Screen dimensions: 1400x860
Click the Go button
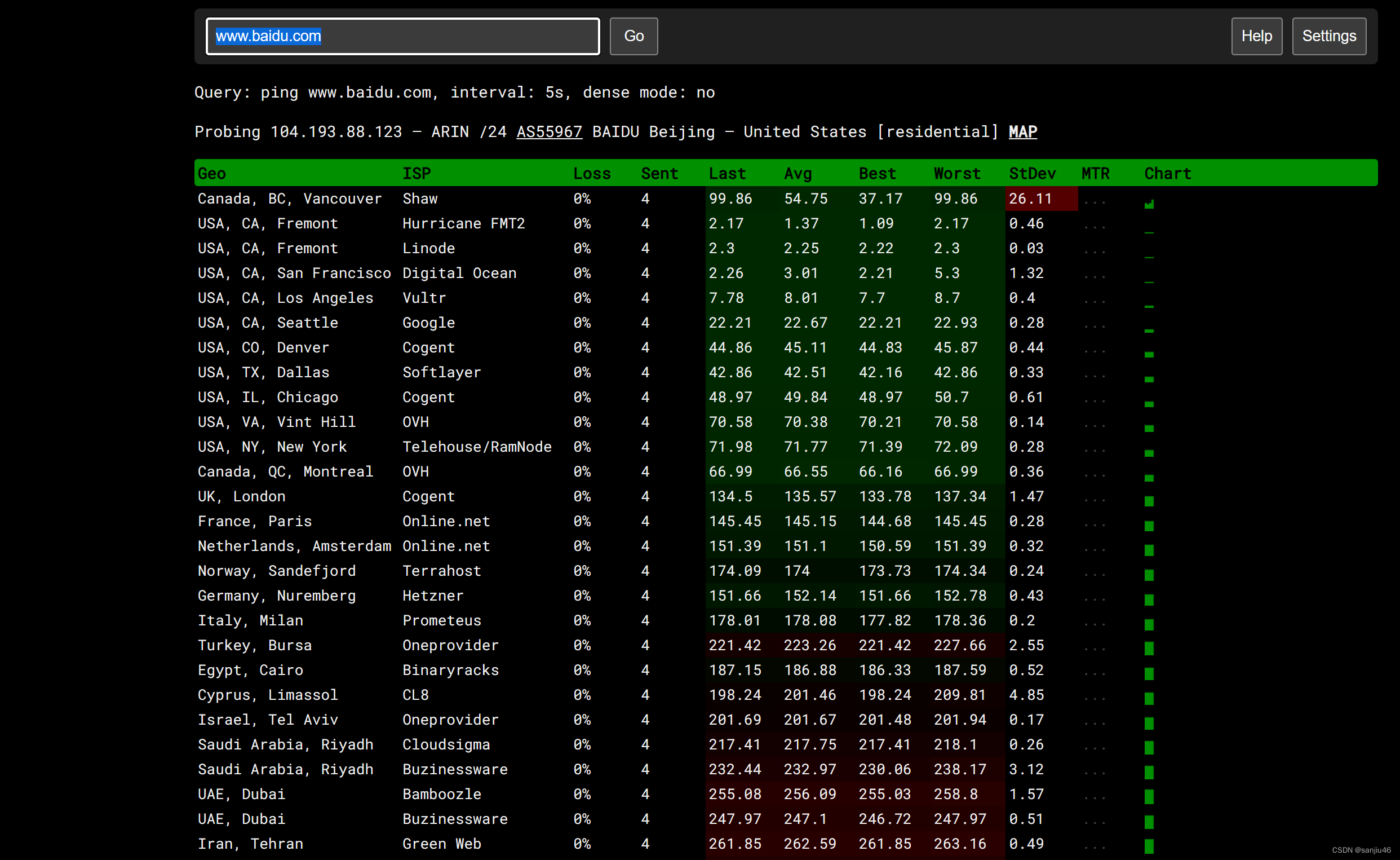coord(633,37)
